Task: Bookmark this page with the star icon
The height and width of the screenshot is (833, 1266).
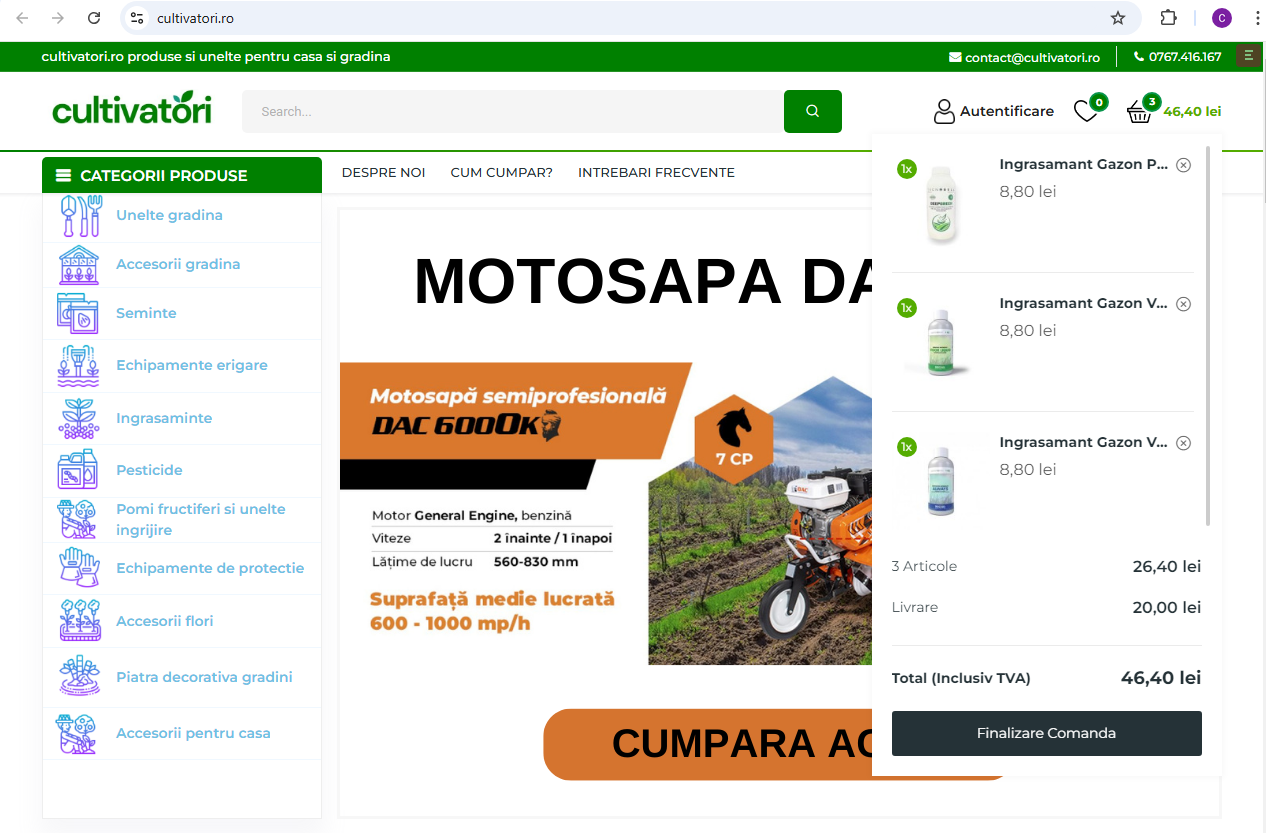Action: pos(1118,18)
